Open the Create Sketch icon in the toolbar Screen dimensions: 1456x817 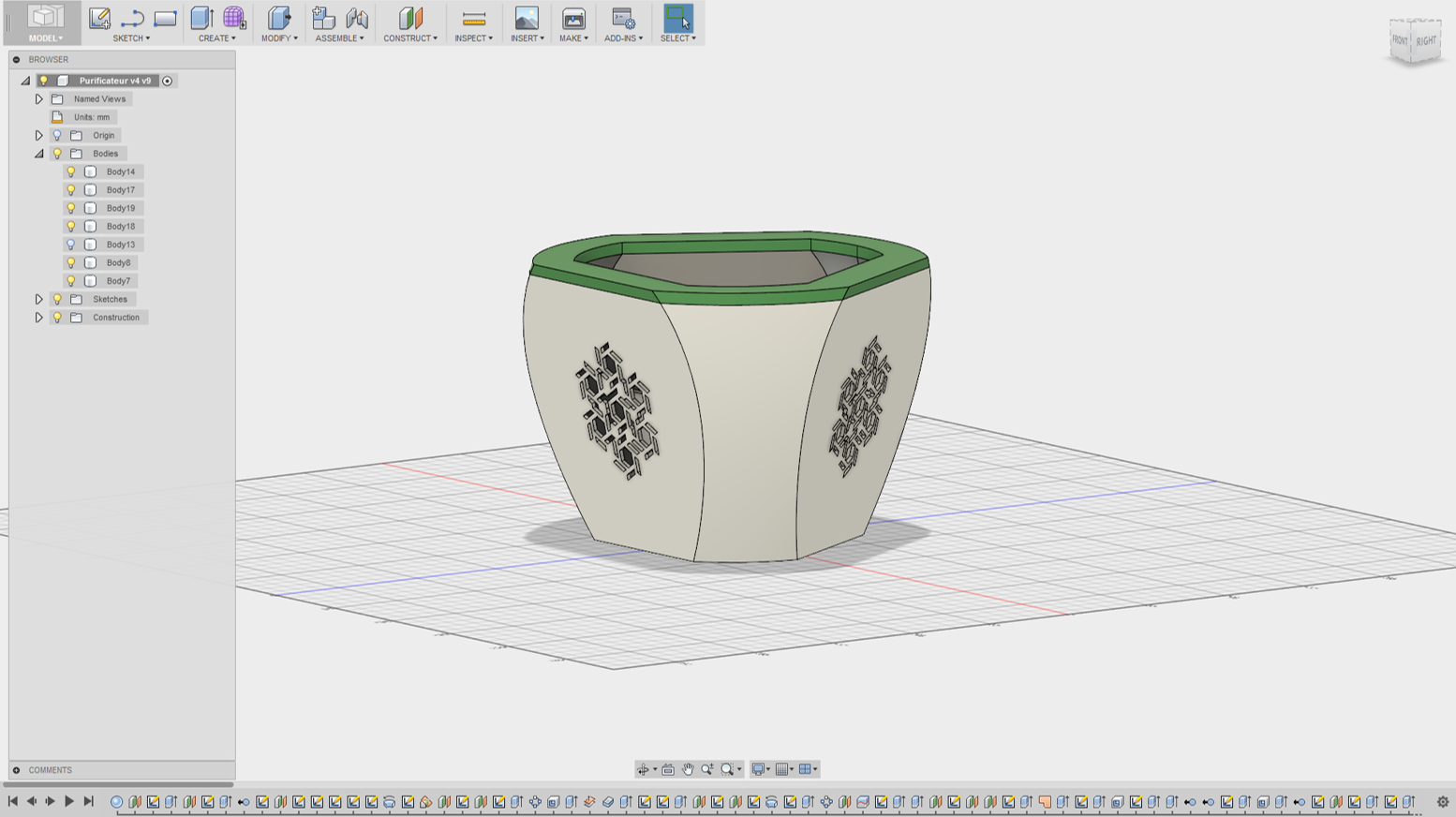click(x=100, y=16)
